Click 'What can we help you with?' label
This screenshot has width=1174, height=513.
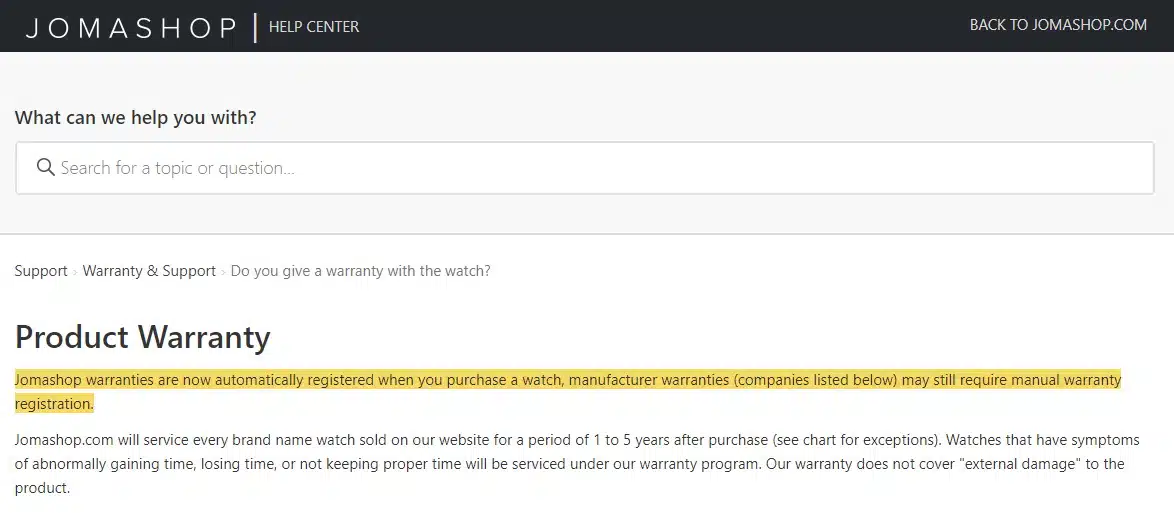pos(136,118)
